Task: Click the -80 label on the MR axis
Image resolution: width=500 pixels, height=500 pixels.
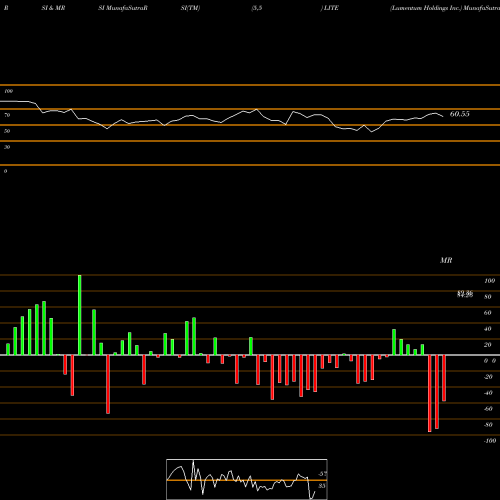Action: pyautogui.click(x=488, y=425)
